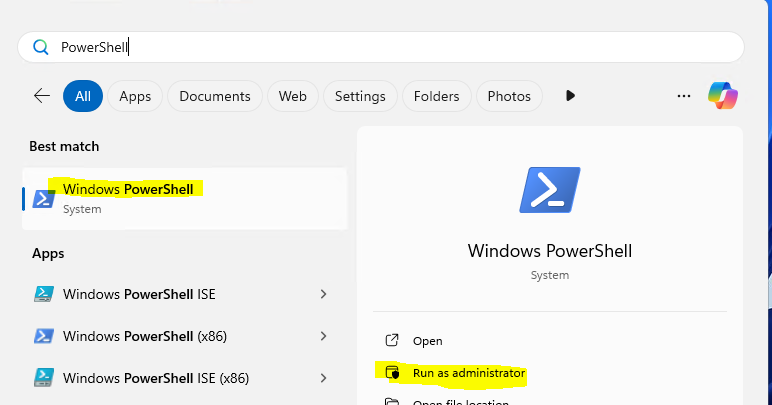Image resolution: width=772 pixels, height=405 pixels.
Task: Click the back arrow icon
Action: coord(42,96)
